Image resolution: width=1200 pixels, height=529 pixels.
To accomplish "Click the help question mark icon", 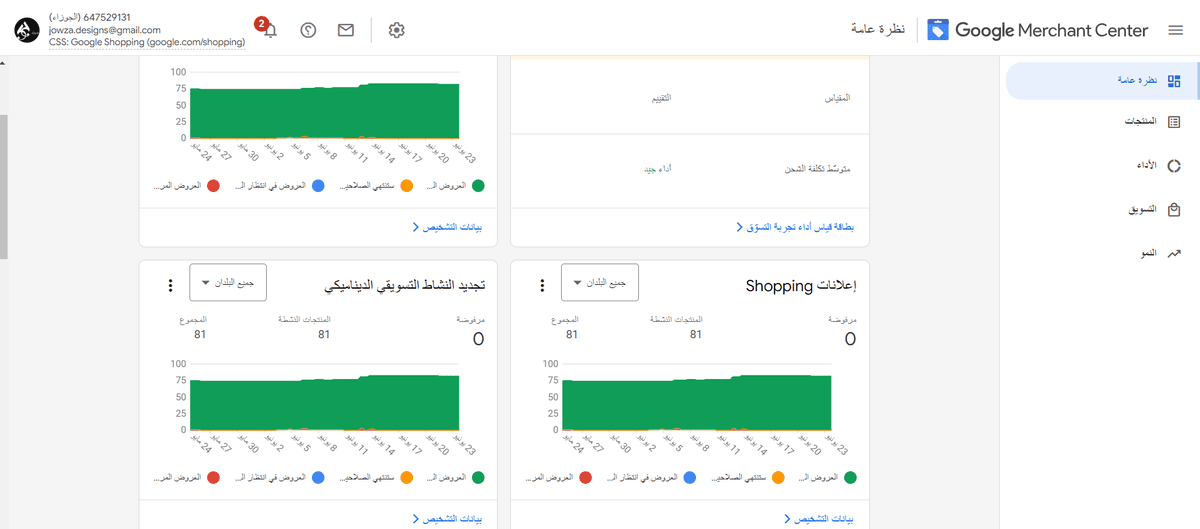I will (x=308, y=30).
